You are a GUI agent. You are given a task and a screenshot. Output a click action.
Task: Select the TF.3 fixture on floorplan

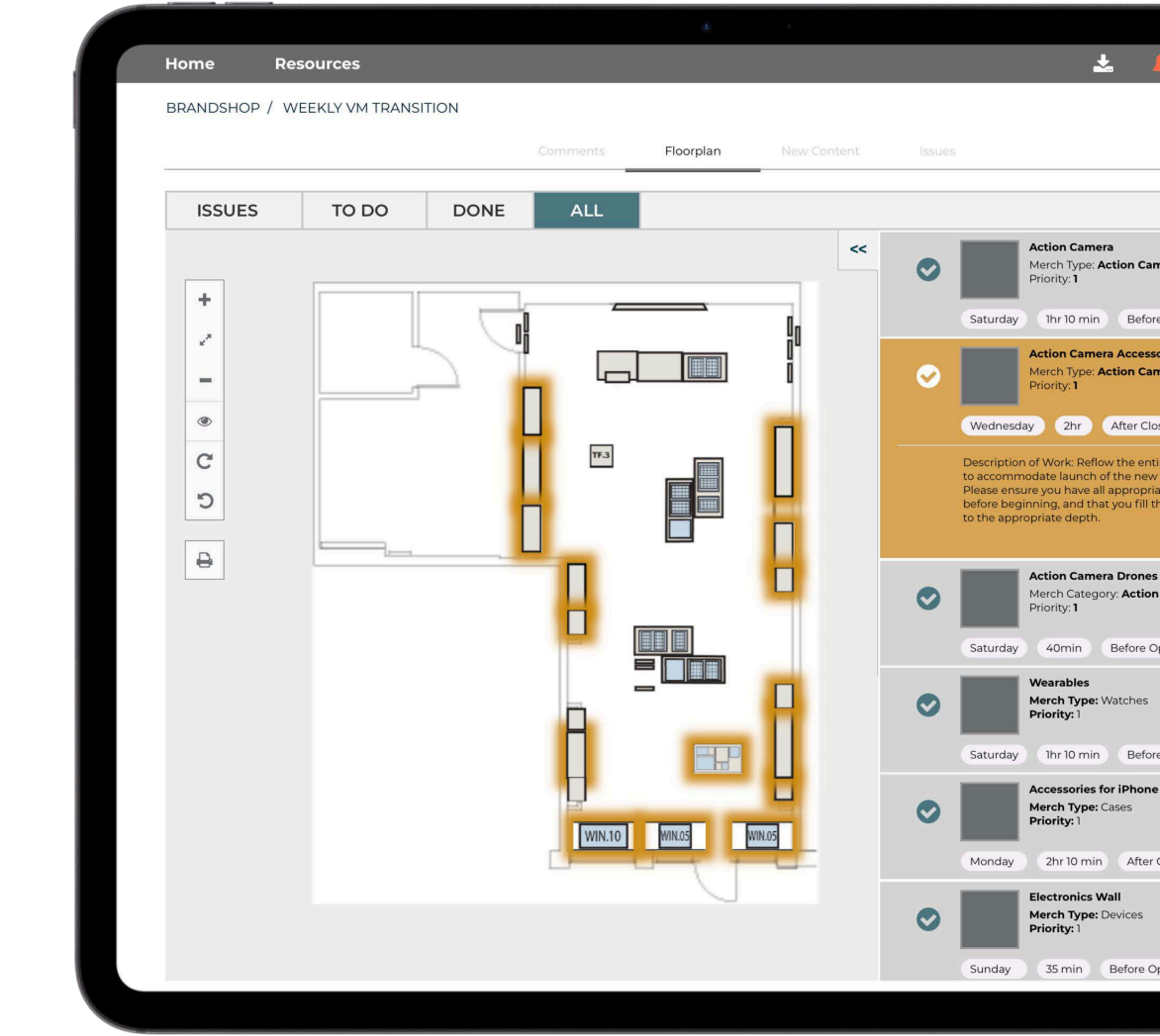601,455
